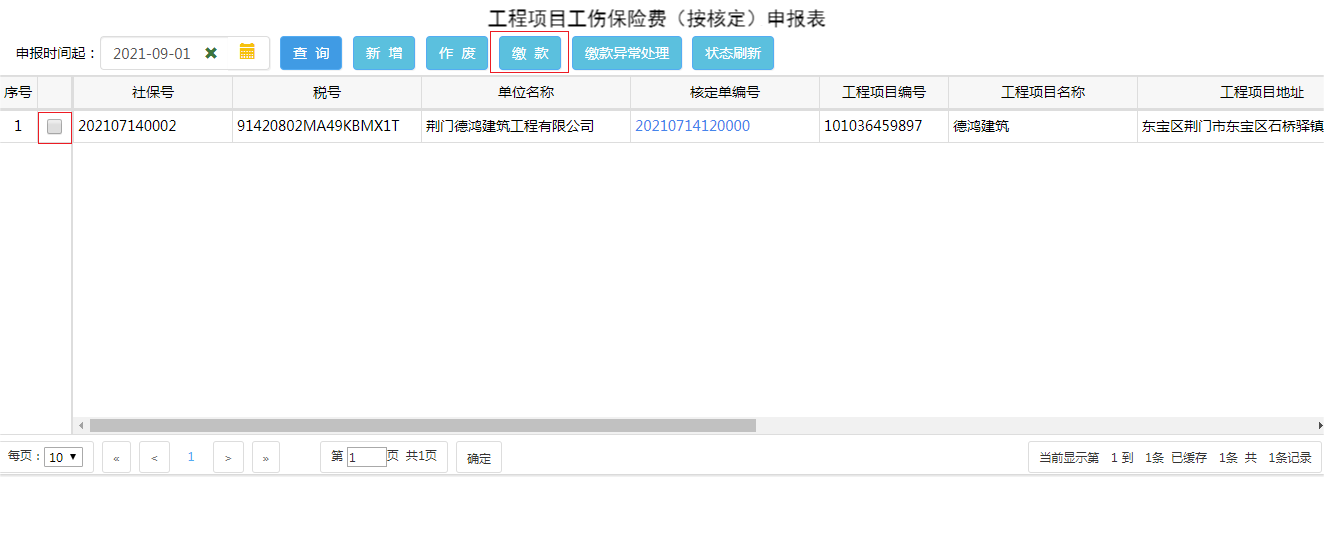Open assessment number link 20210714120000
The width and height of the screenshot is (1324, 540).
pos(692,126)
